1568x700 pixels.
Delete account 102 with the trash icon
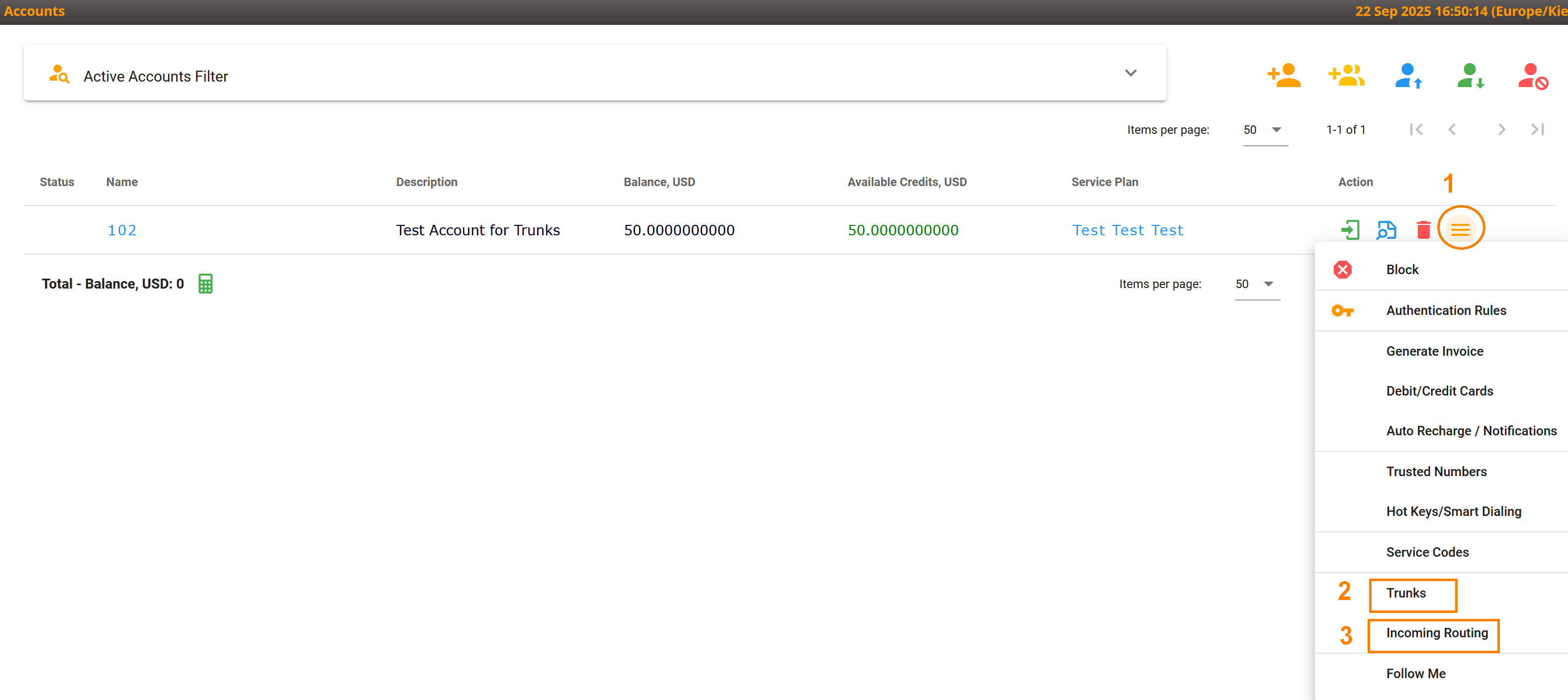[x=1423, y=229]
